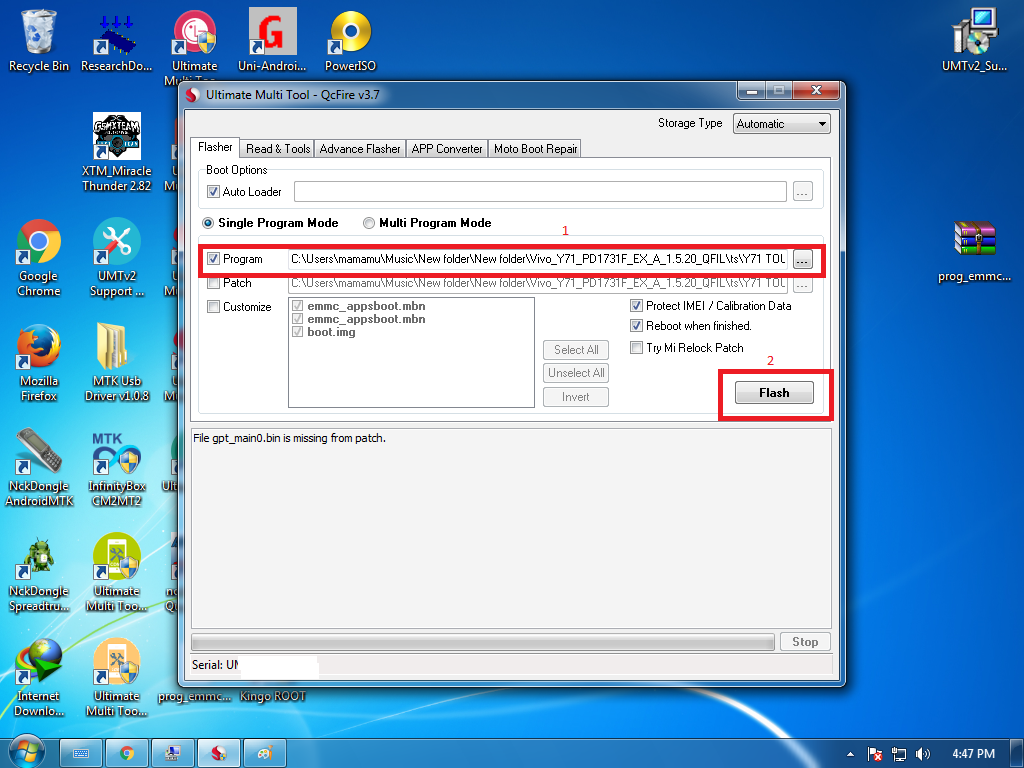
Task: Toggle Reboot when finished checkbox
Action: 636,325
